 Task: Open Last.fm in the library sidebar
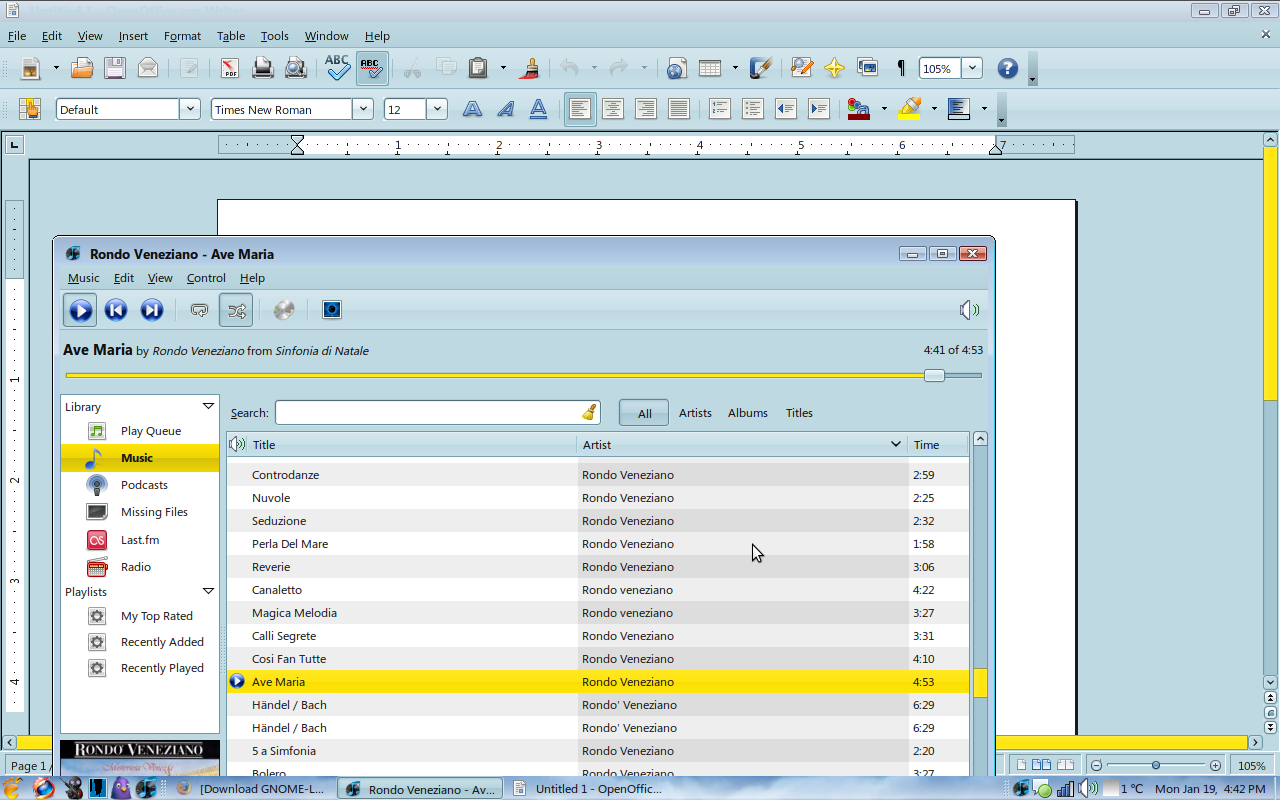140,540
